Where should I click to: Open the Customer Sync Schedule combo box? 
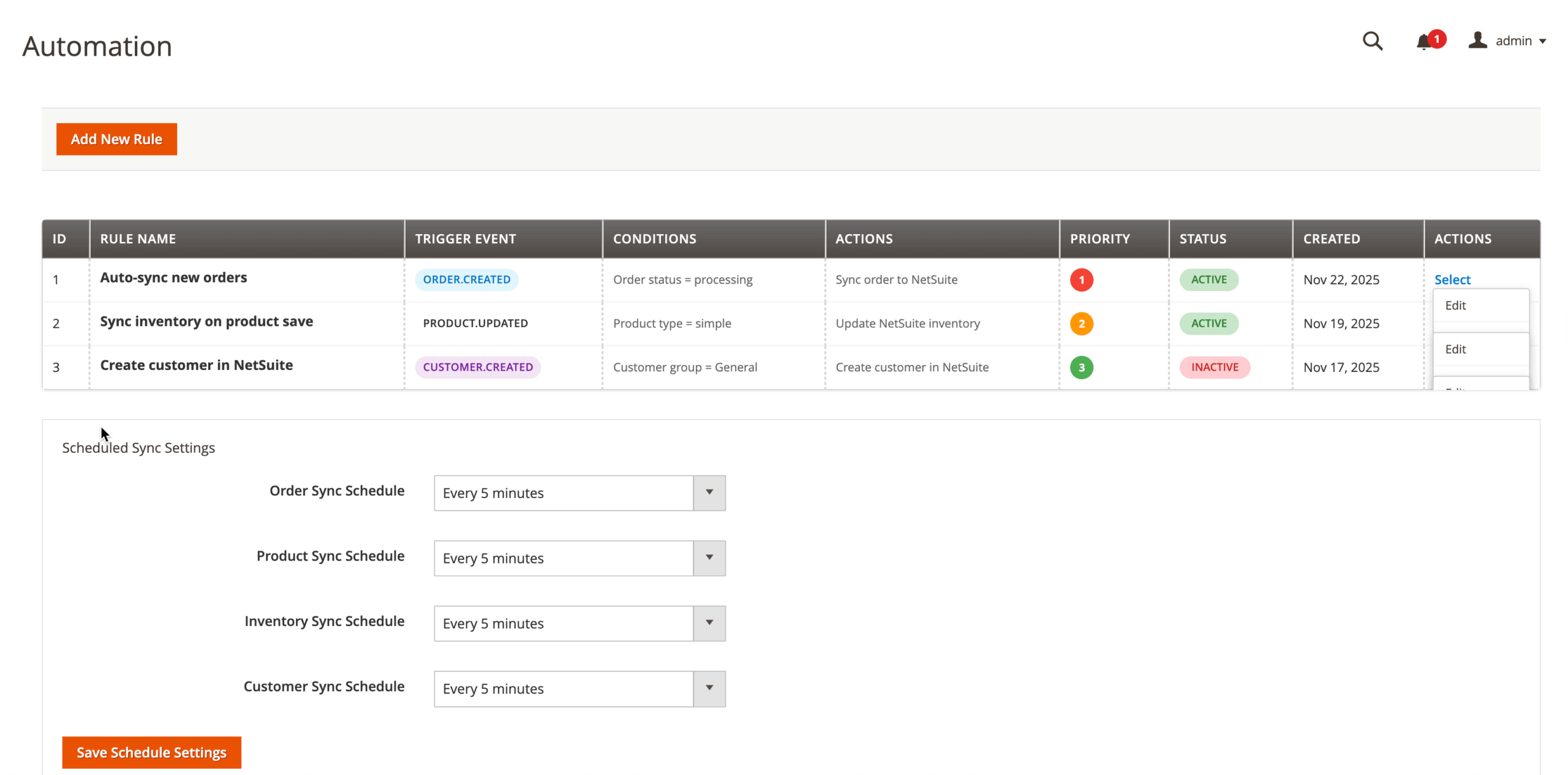tap(579, 689)
